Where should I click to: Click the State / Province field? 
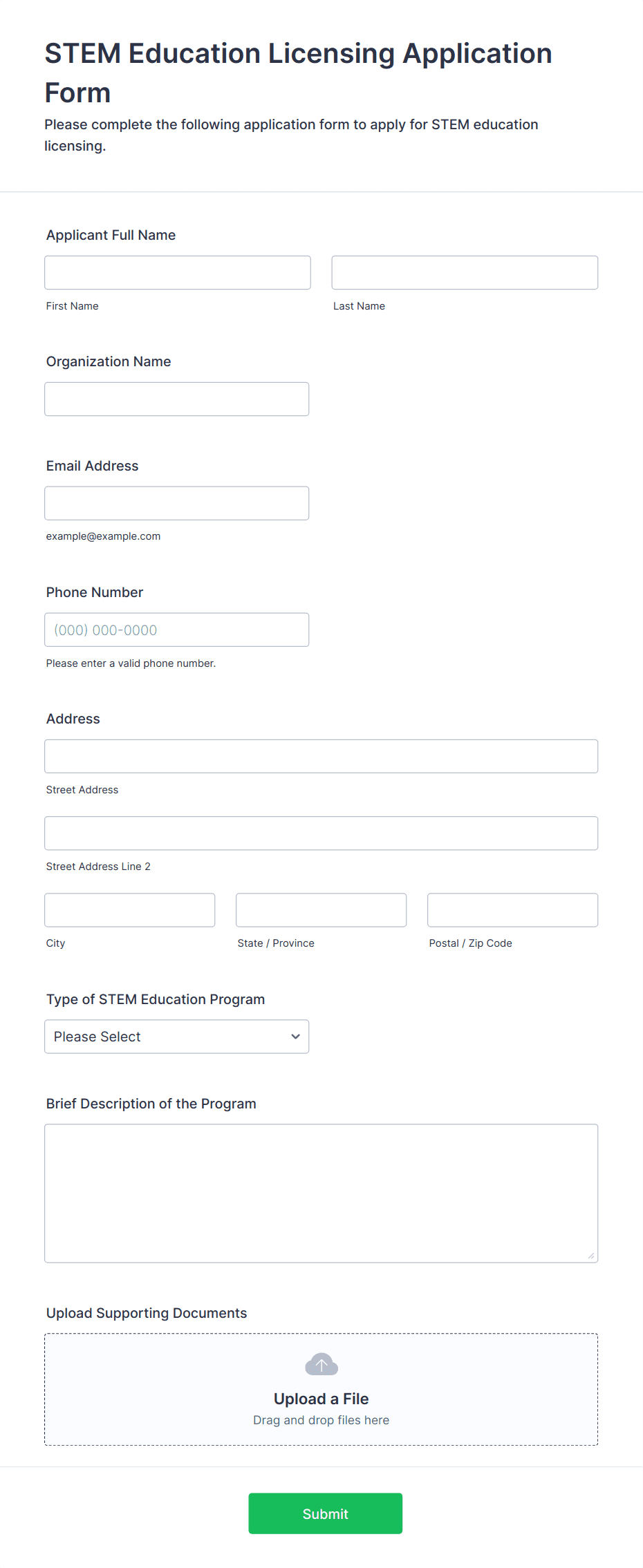[x=321, y=909]
